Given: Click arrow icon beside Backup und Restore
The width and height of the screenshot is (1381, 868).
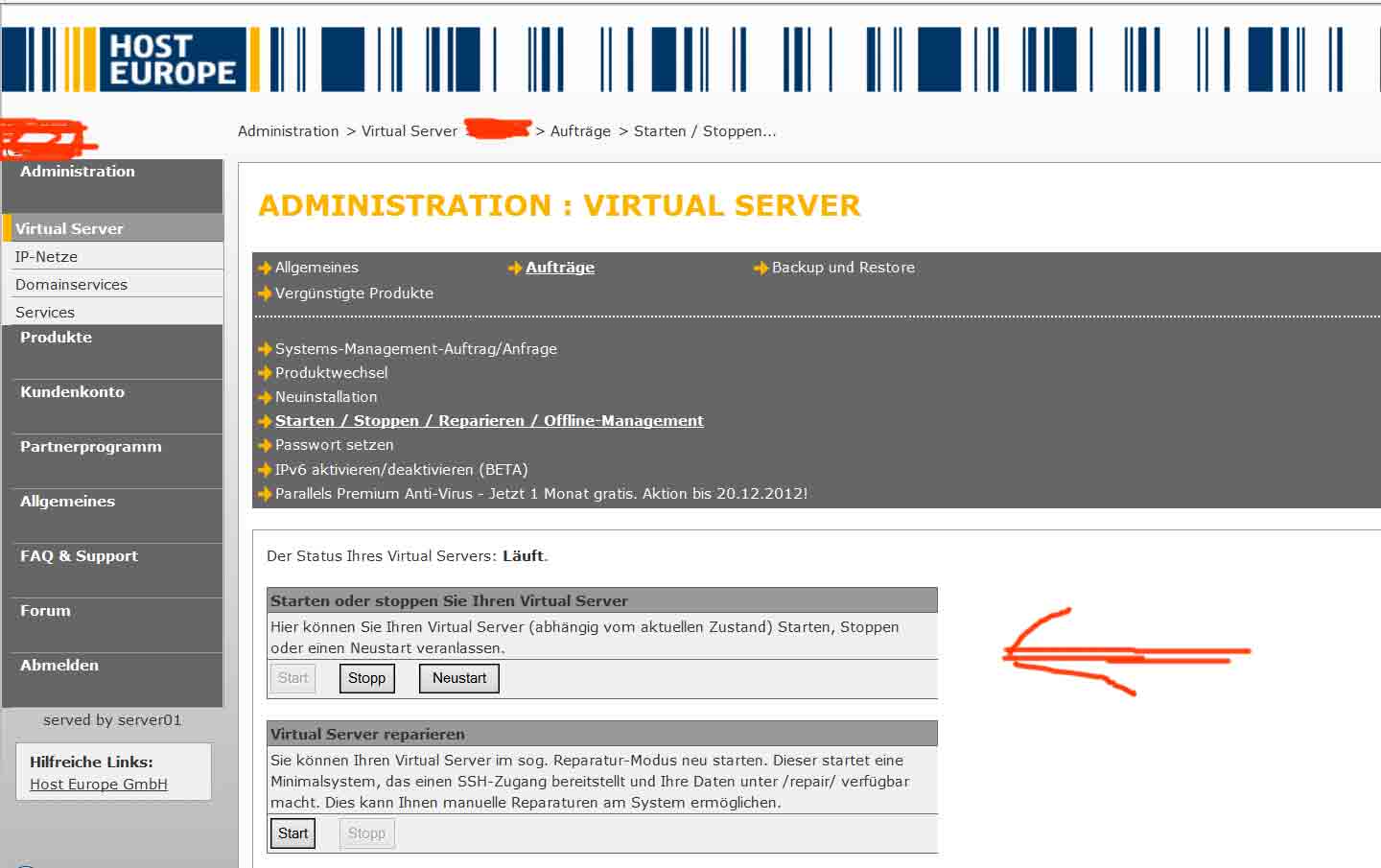Looking at the screenshot, I should (x=761, y=269).
